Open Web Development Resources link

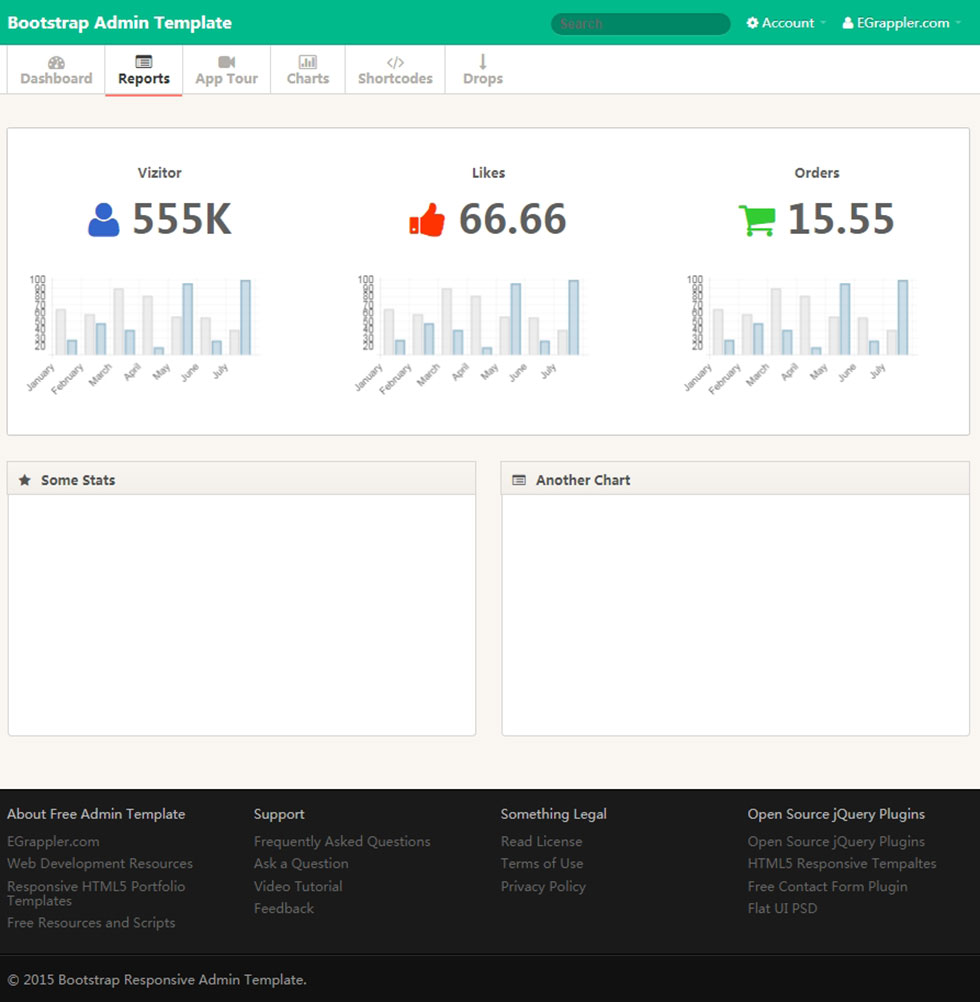point(100,863)
